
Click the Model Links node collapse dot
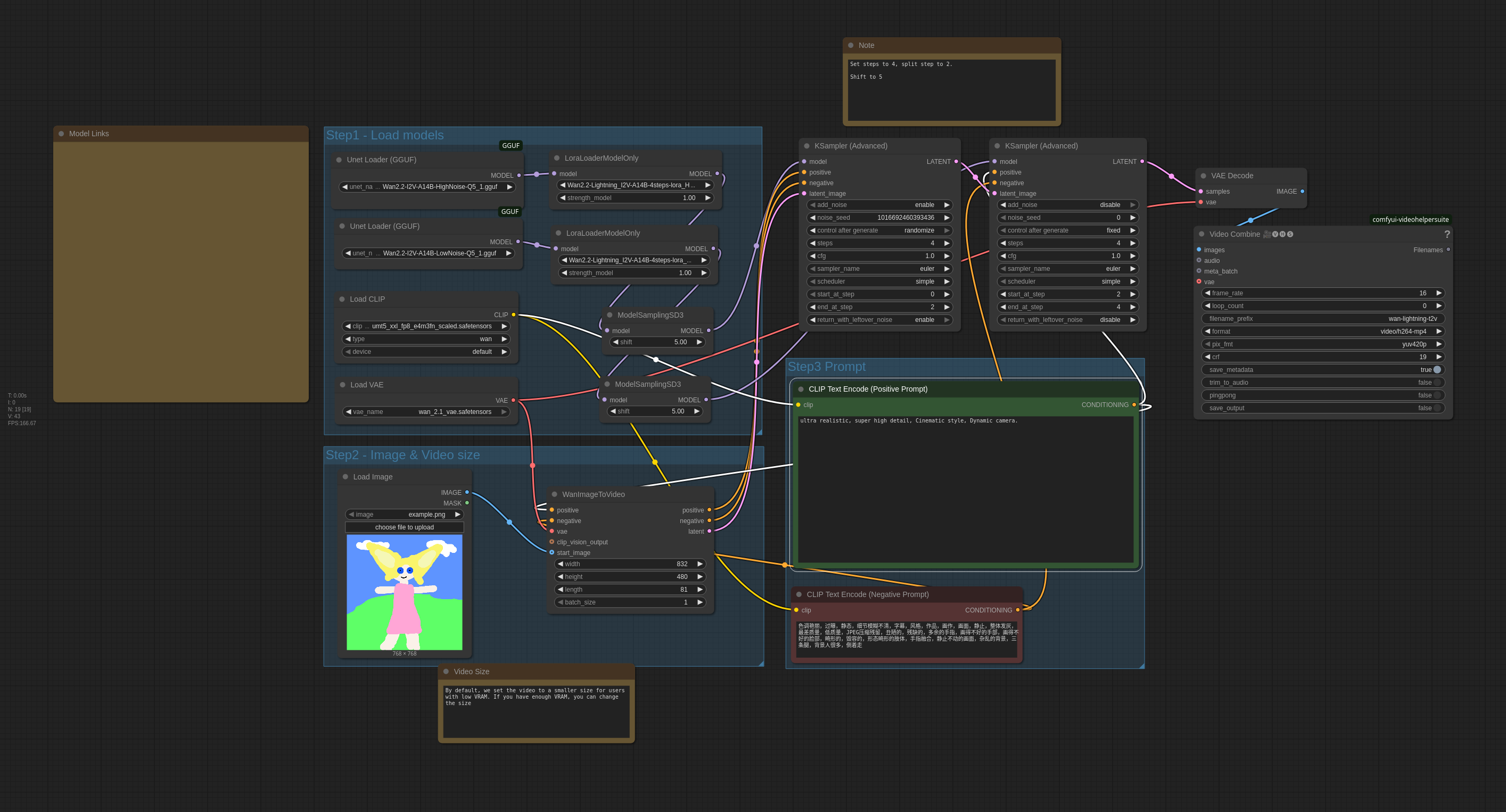pos(61,134)
